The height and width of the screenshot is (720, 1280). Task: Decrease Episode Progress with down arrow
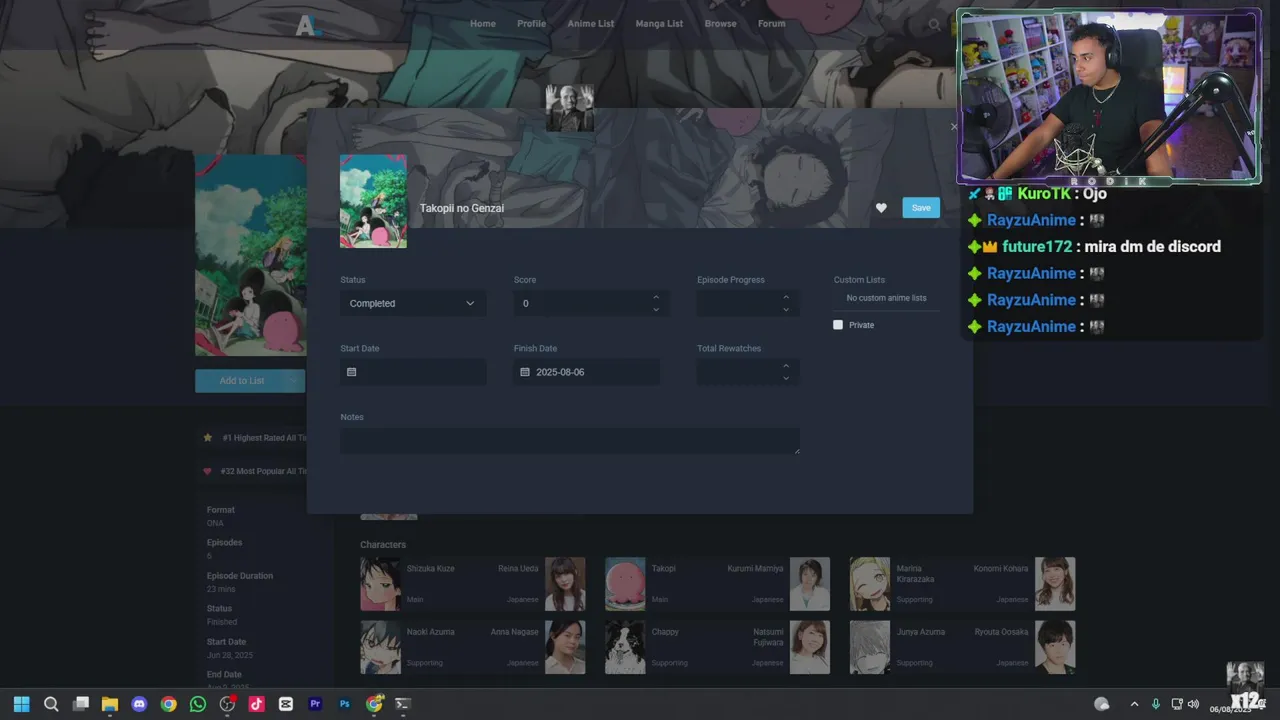click(786, 310)
